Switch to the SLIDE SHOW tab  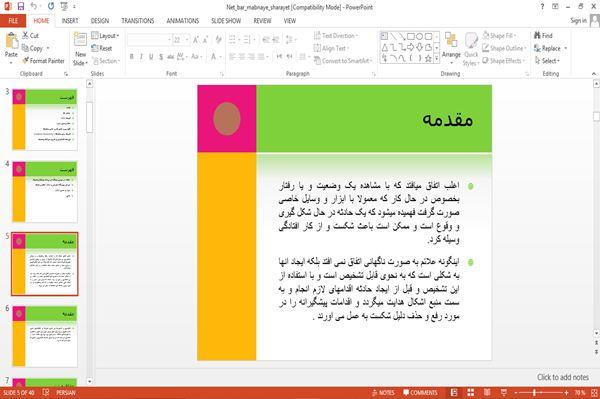click(226, 21)
